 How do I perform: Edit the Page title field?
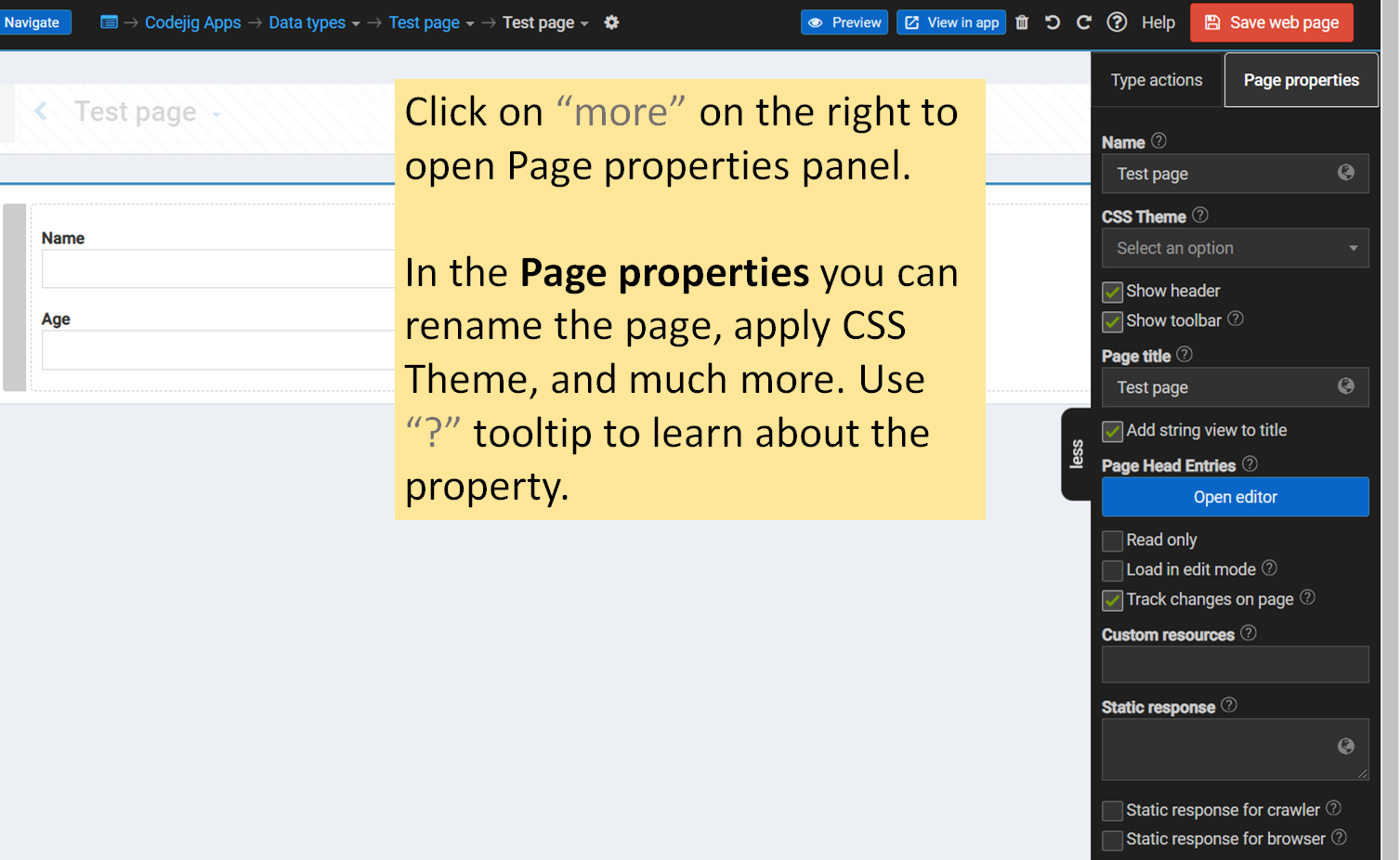pos(1235,387)
